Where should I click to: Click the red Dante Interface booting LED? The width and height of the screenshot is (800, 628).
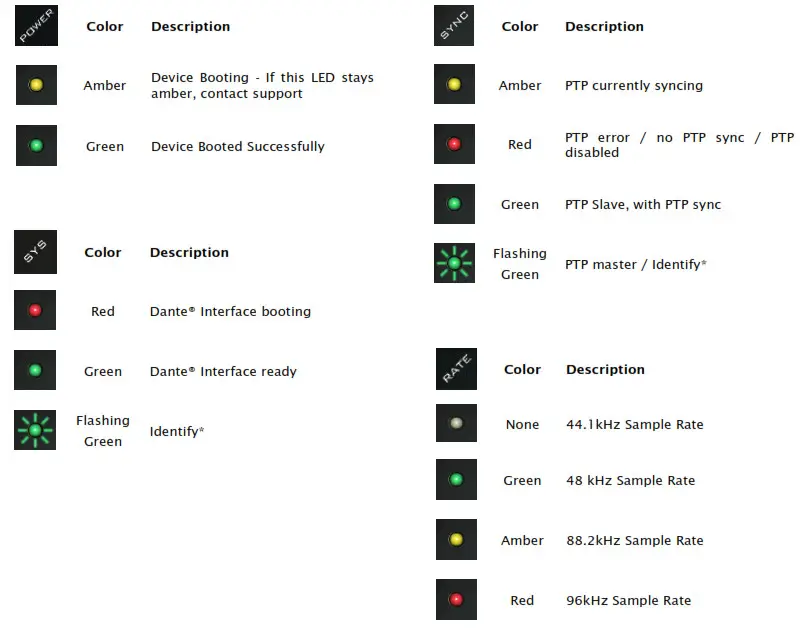tap(35, 310)
